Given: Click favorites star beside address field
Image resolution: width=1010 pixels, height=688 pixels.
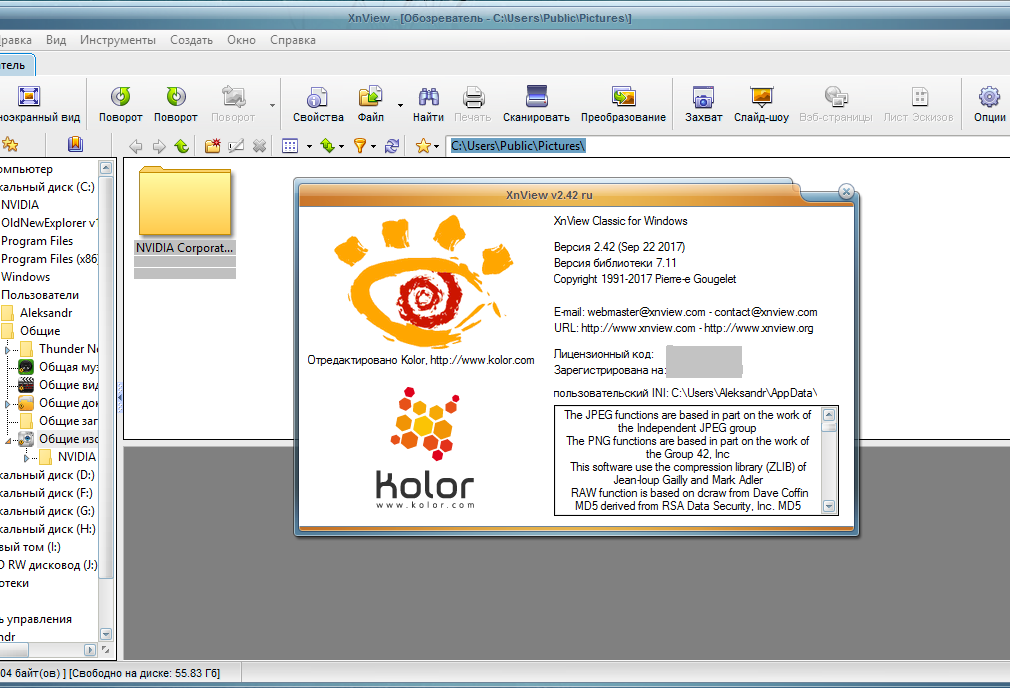Looking at the screenshot, I should (x=423, y=146).
